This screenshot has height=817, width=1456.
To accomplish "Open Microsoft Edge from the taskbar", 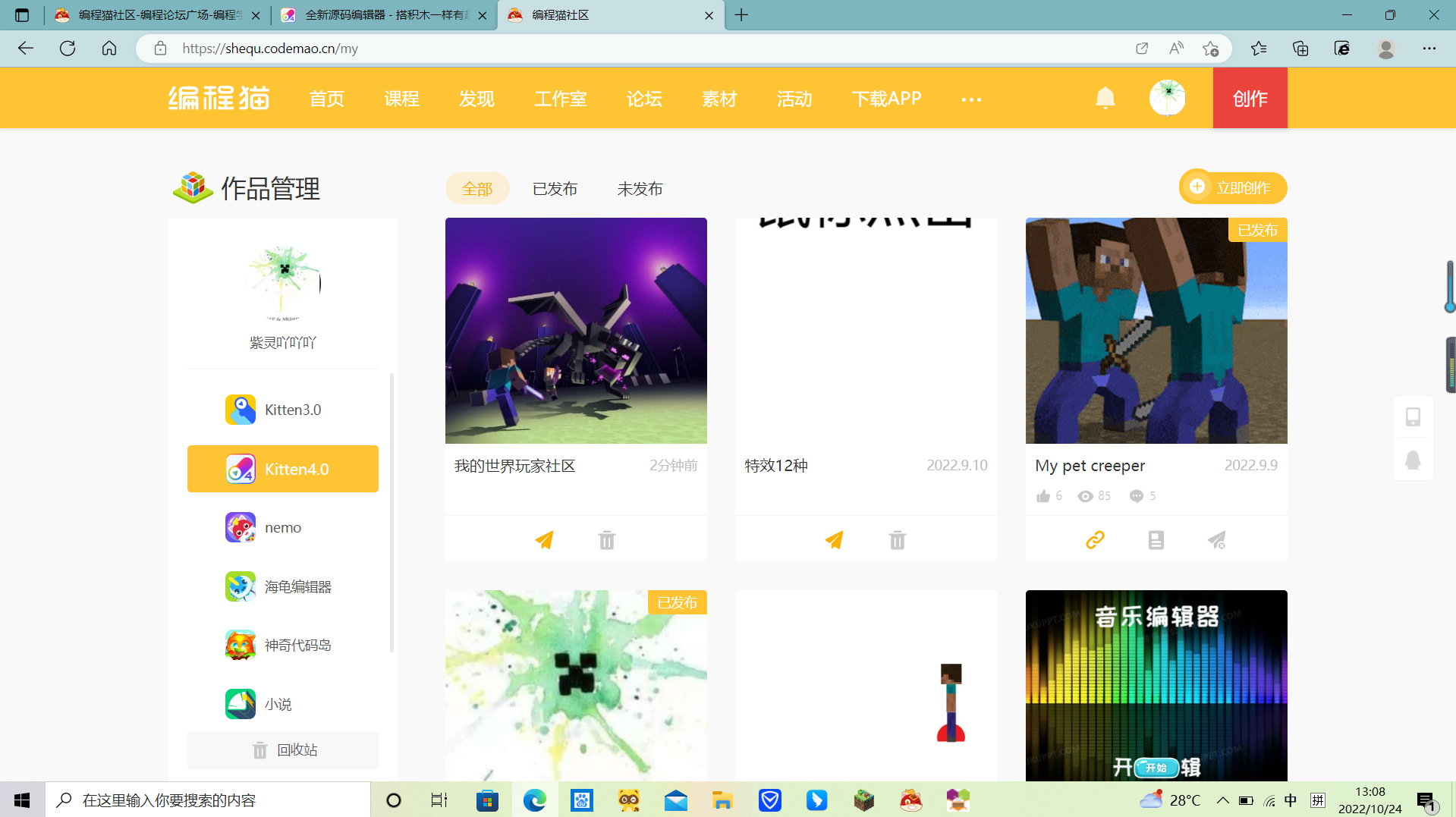I will coord(535,800).
